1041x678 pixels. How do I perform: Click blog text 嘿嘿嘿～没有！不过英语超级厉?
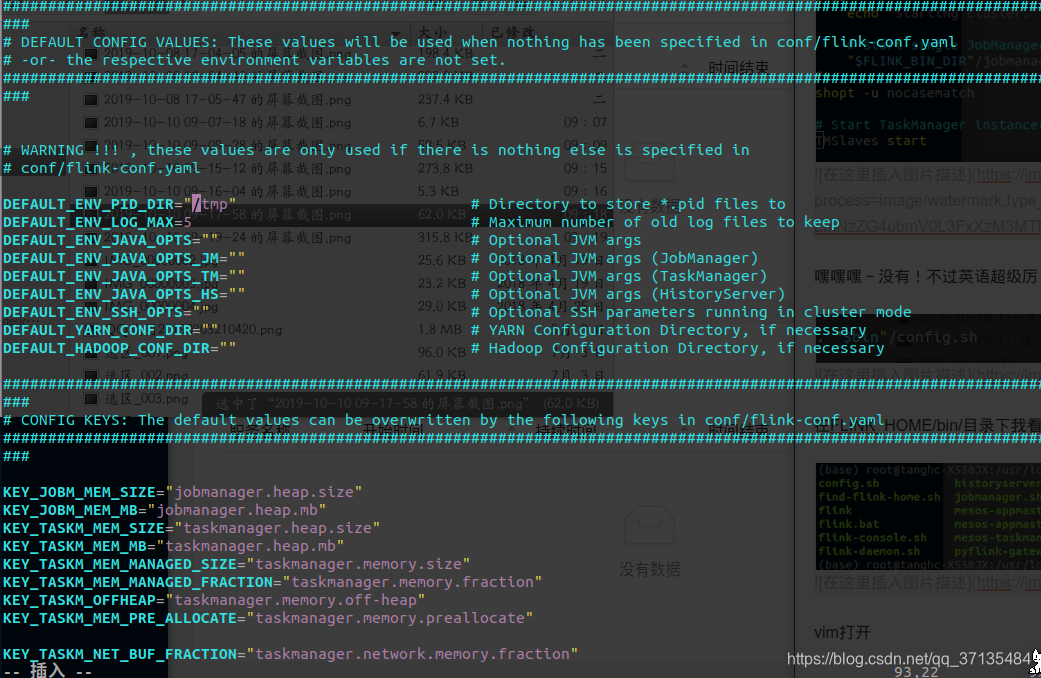[927, 276]
